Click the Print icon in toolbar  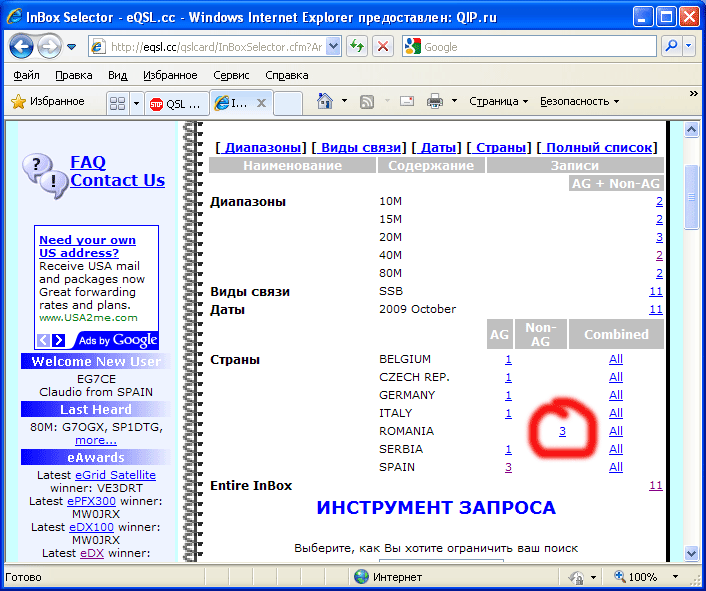tap(435, 101)
